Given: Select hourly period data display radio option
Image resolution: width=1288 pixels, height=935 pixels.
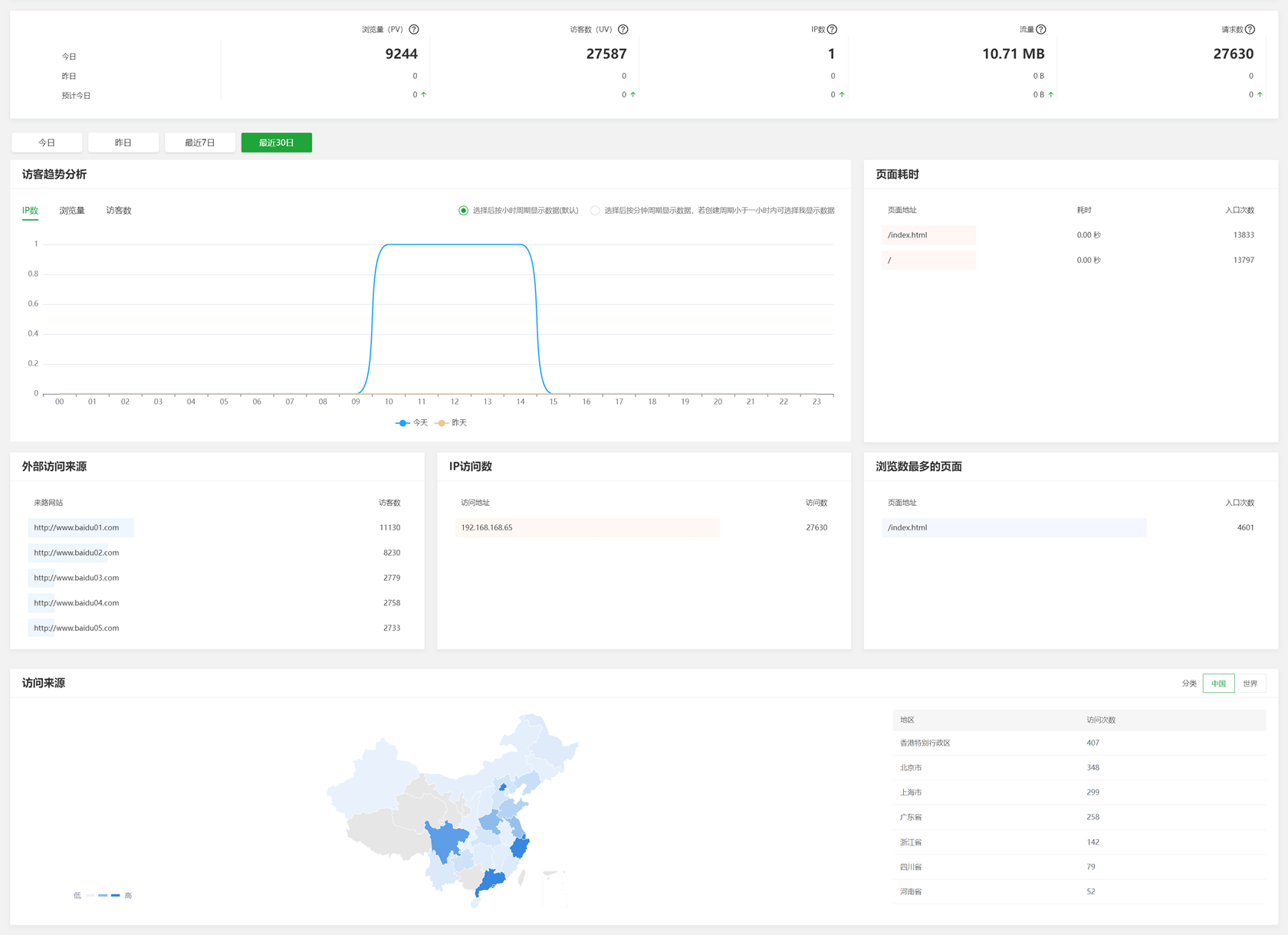Looking at the screenshot, I should pos(464,211).
